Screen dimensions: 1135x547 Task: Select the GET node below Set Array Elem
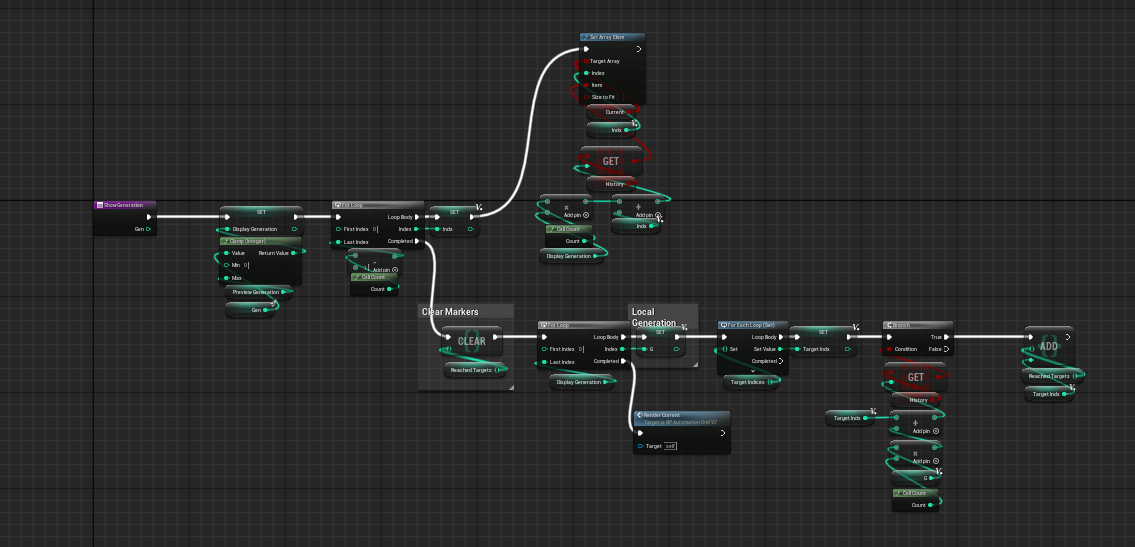[611, 161]
